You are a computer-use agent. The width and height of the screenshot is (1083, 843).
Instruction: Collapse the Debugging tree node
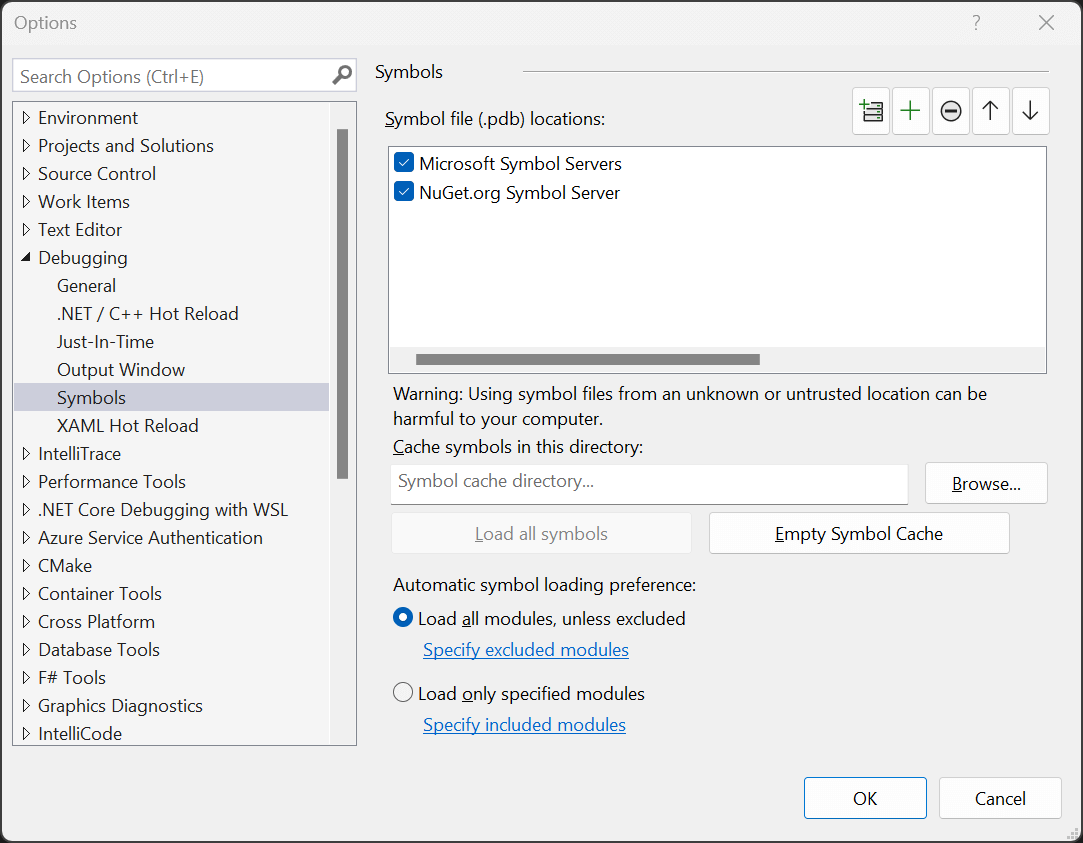pos(26,258)
